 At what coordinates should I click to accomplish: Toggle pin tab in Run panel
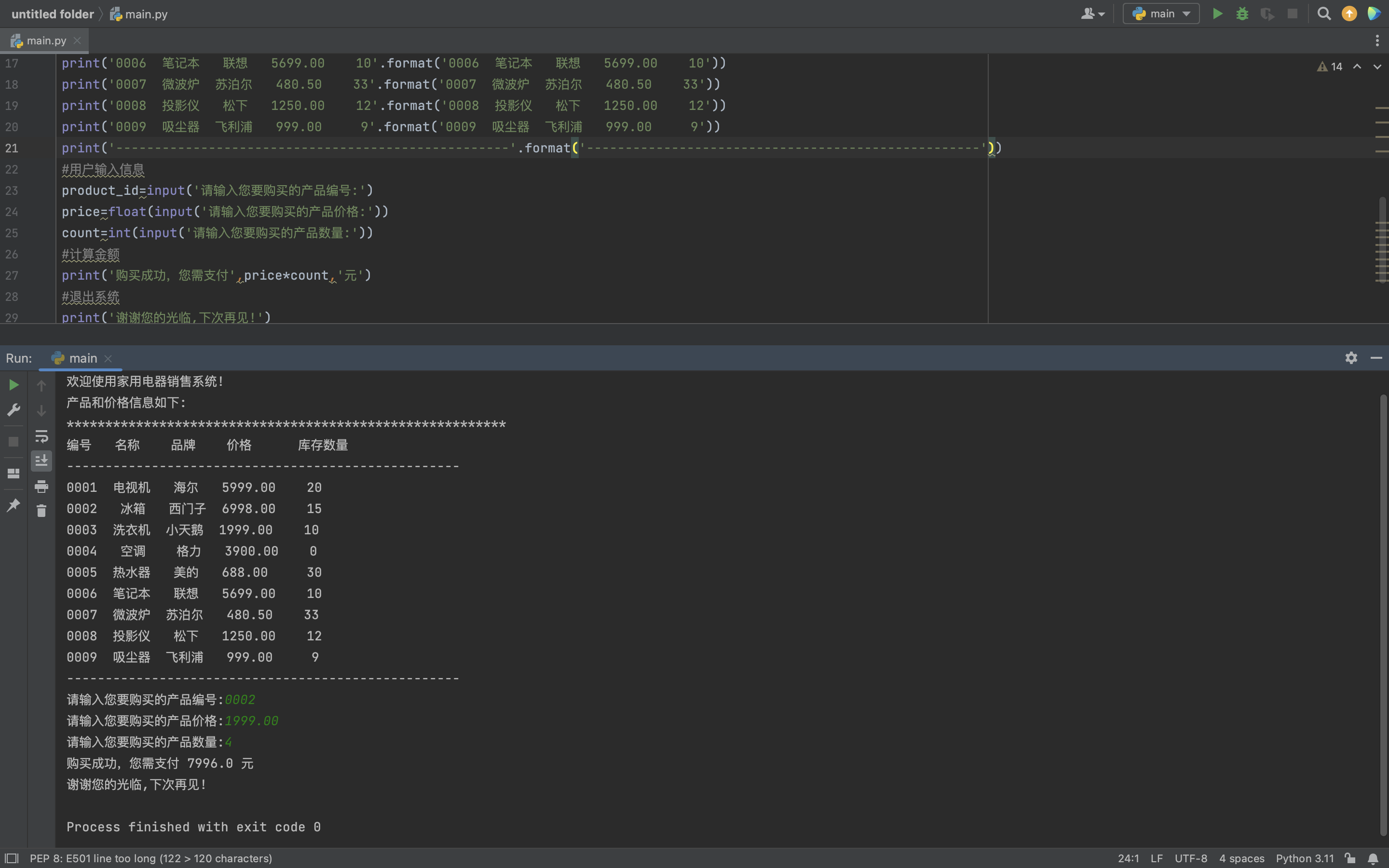(14, 505)
